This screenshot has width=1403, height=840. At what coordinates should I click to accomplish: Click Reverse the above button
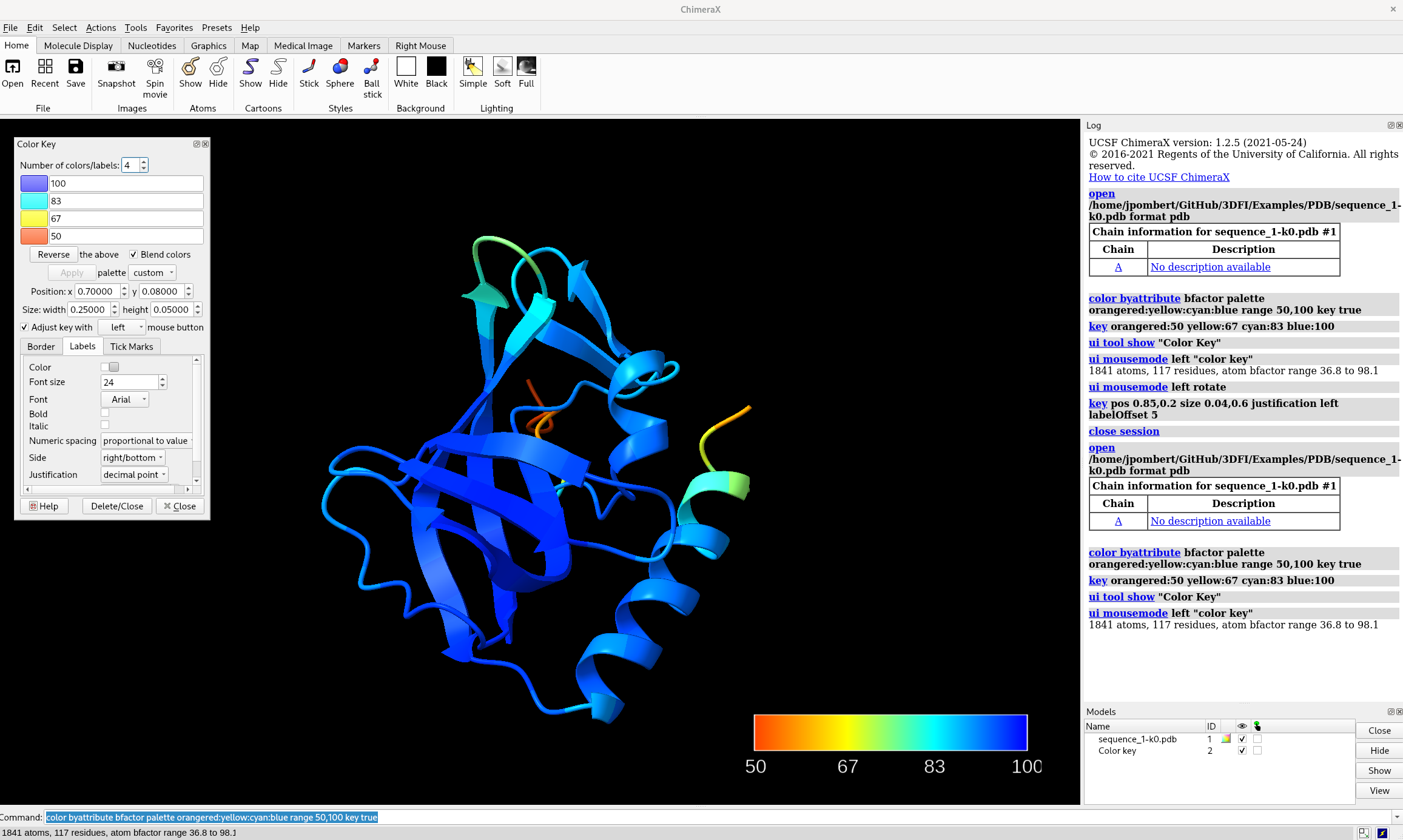pos(53,254)
